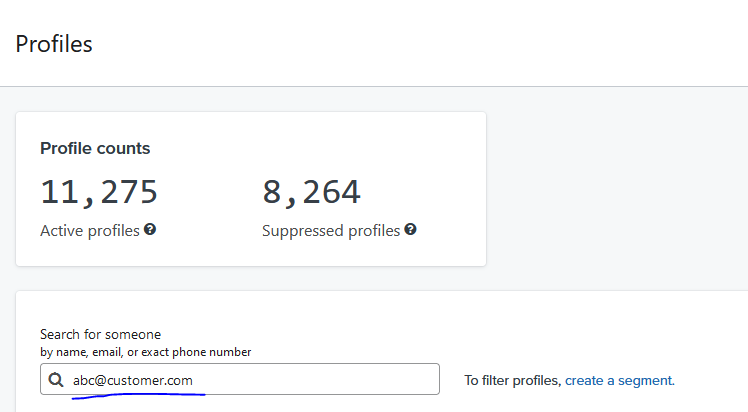This screenshot has height=412, width=748.
Task: Open the "create a segment" link
Action: [x=620, y=381]
